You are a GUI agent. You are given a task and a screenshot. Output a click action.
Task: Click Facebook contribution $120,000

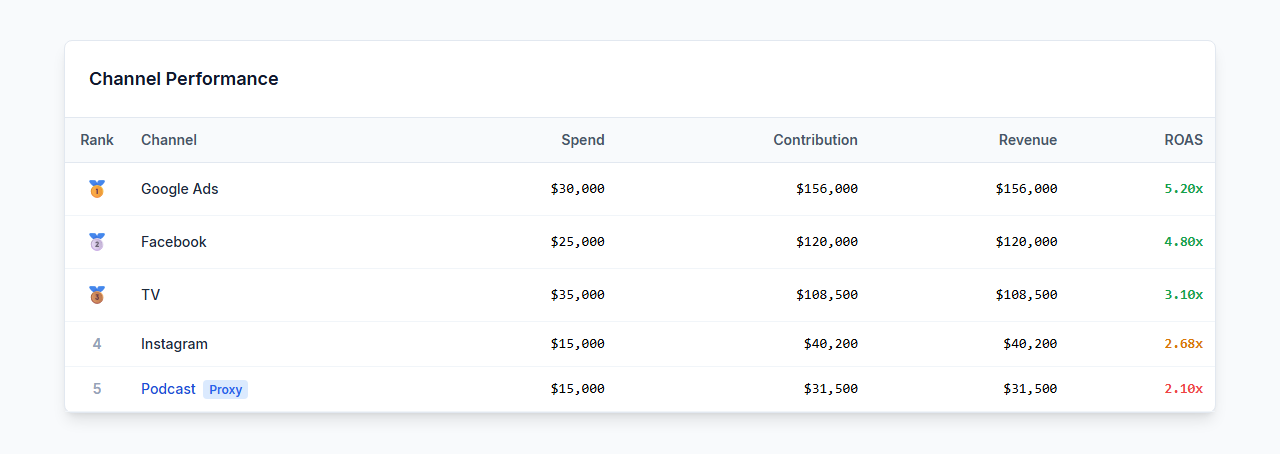(827, 242)
